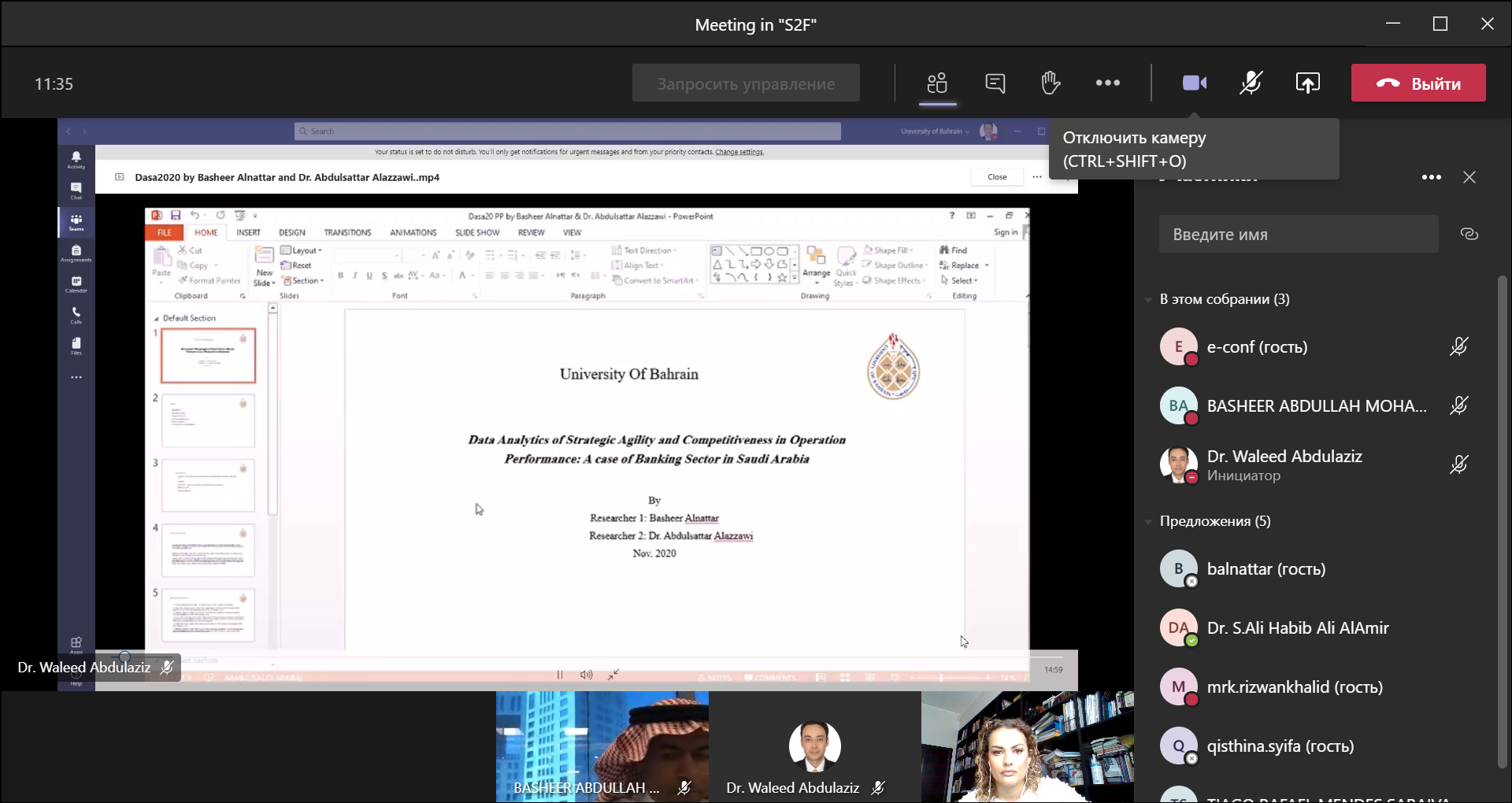
Task: Switch to the TRANSITIONS ribbon tab
Action: (x=347, y=232)
